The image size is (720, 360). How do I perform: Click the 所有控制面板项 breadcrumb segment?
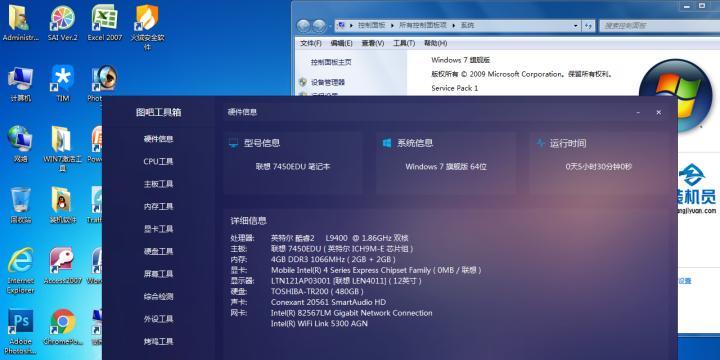tap(422, 25)
